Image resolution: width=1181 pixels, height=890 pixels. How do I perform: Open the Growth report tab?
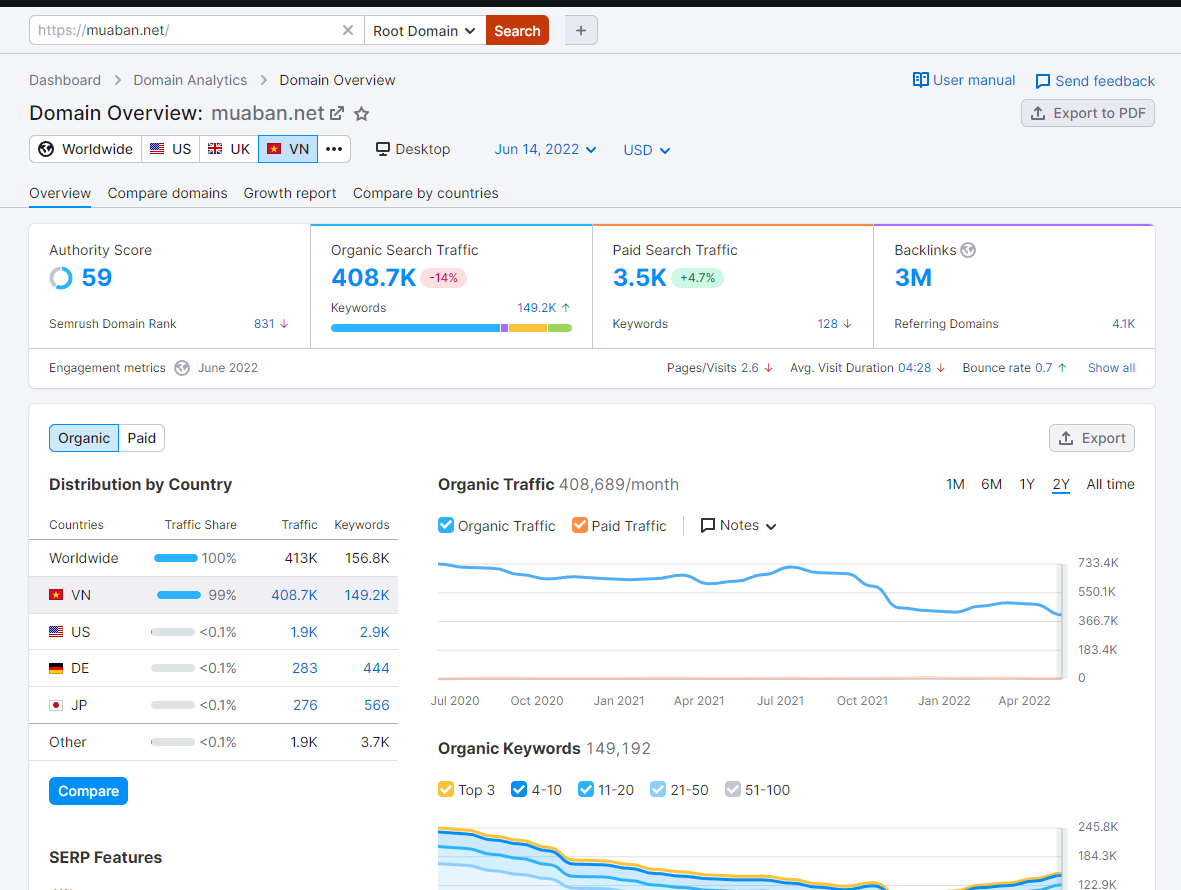[x=290, y=194]
